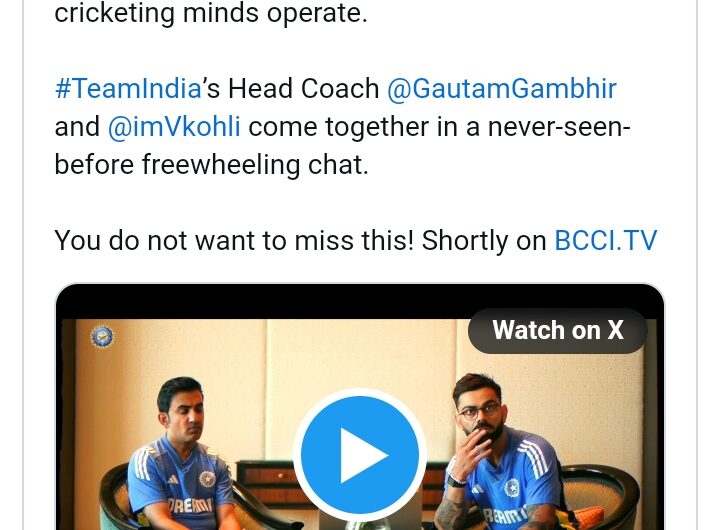
Task: Open the #TeamIndia hashtag
Action: 128,89
